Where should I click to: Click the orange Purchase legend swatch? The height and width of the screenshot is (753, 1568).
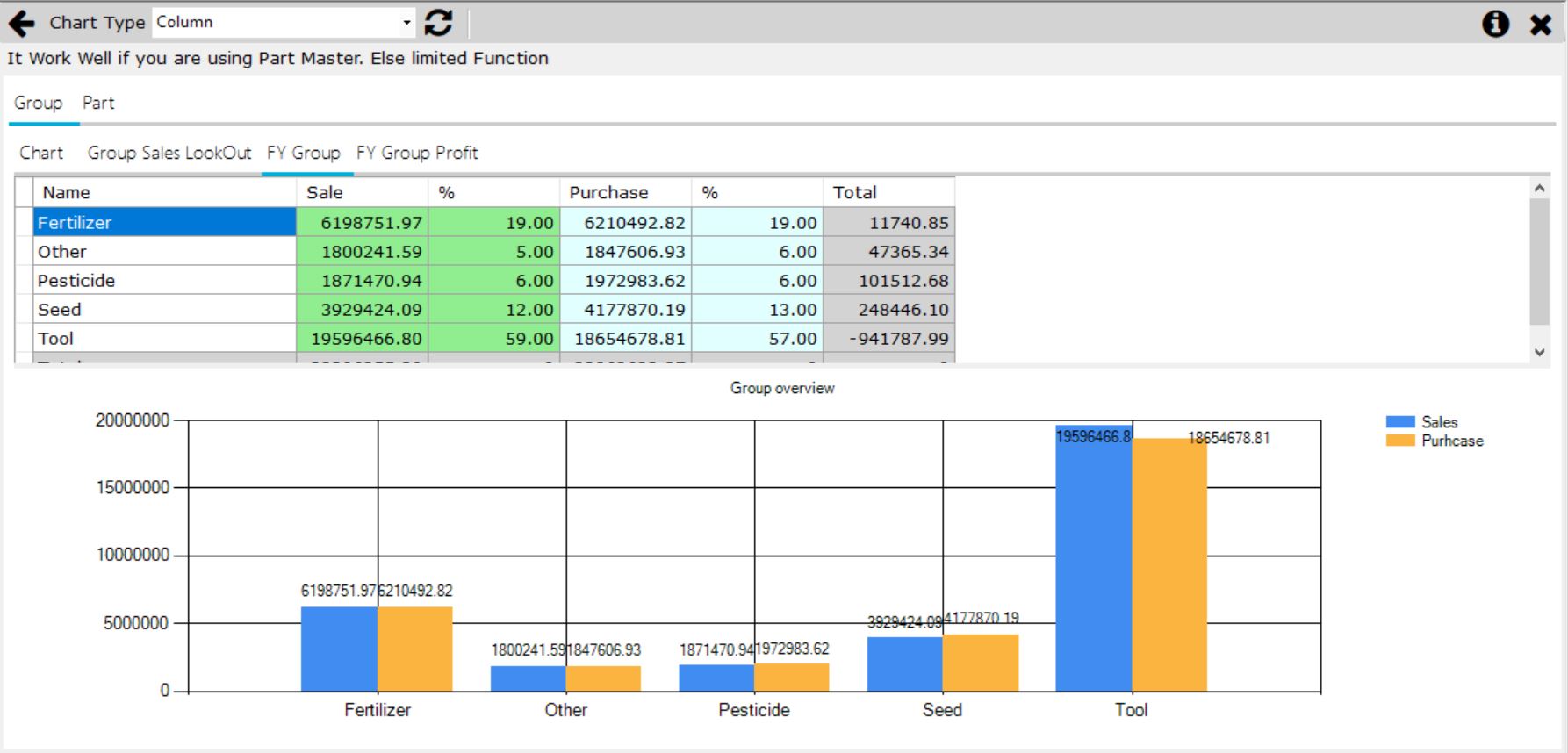[1399, 441]
